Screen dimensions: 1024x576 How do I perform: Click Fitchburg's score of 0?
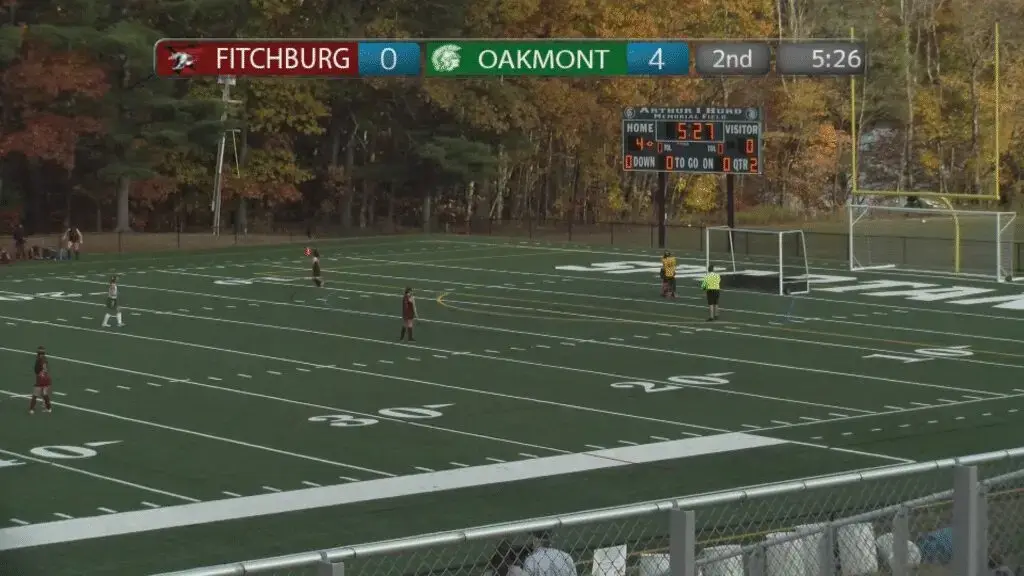[x=389, y=59]
